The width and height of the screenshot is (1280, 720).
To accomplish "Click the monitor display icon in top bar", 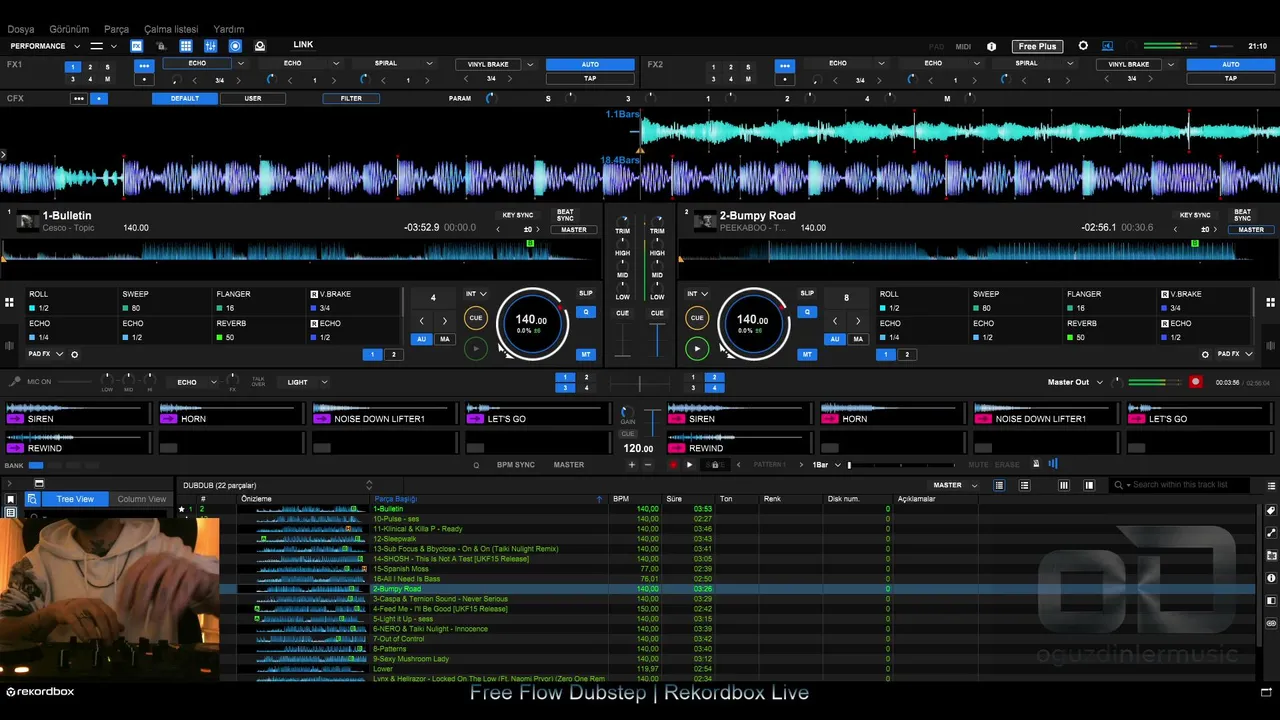I will tap(1107, 46).
